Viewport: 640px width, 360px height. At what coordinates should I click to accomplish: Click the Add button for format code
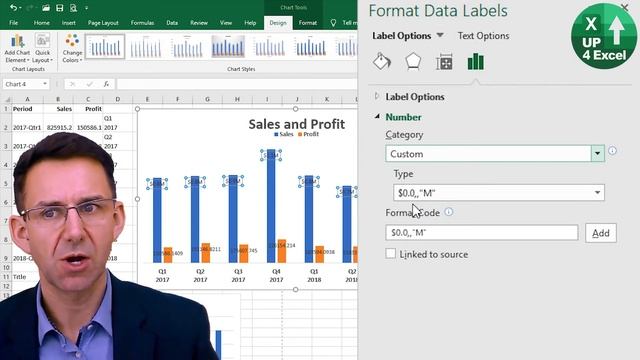coord(601,233)
